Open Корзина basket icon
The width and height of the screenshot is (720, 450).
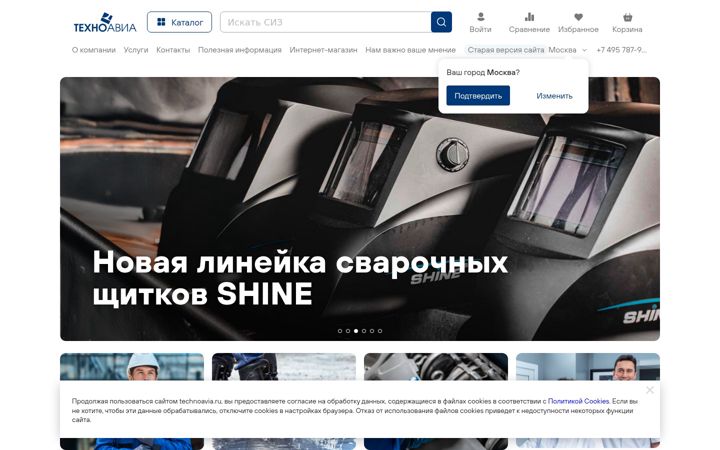(627, 22)
